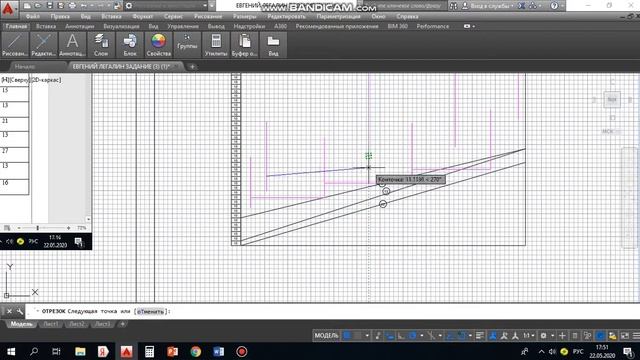Open the Файл menu
The image size is (640, 360).
tap(33, 16)
